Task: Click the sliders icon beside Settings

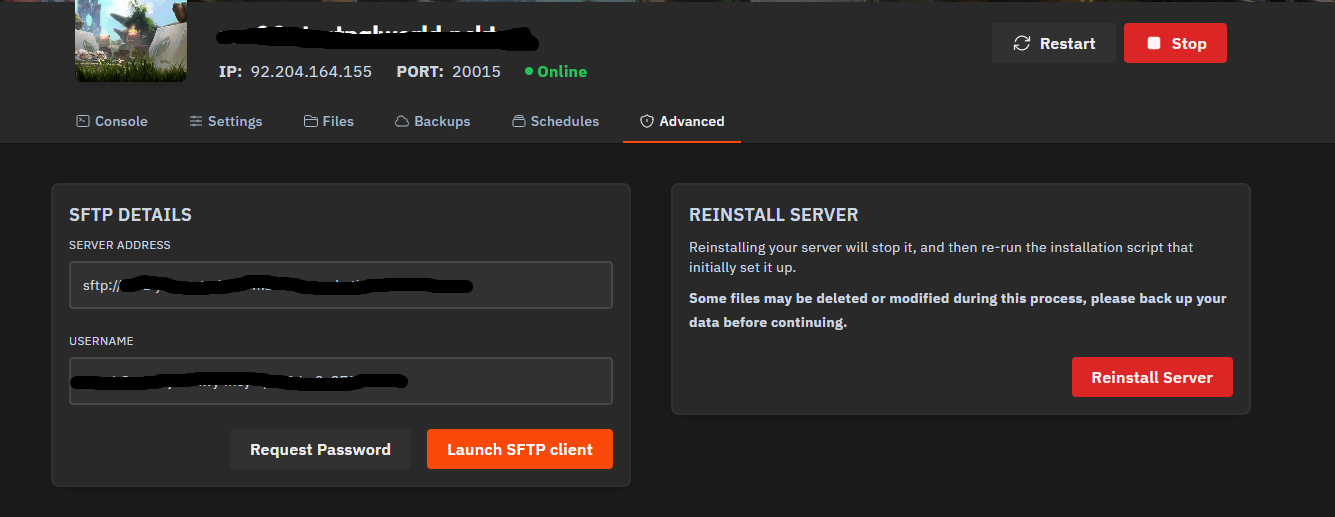Action: point(196,121)
